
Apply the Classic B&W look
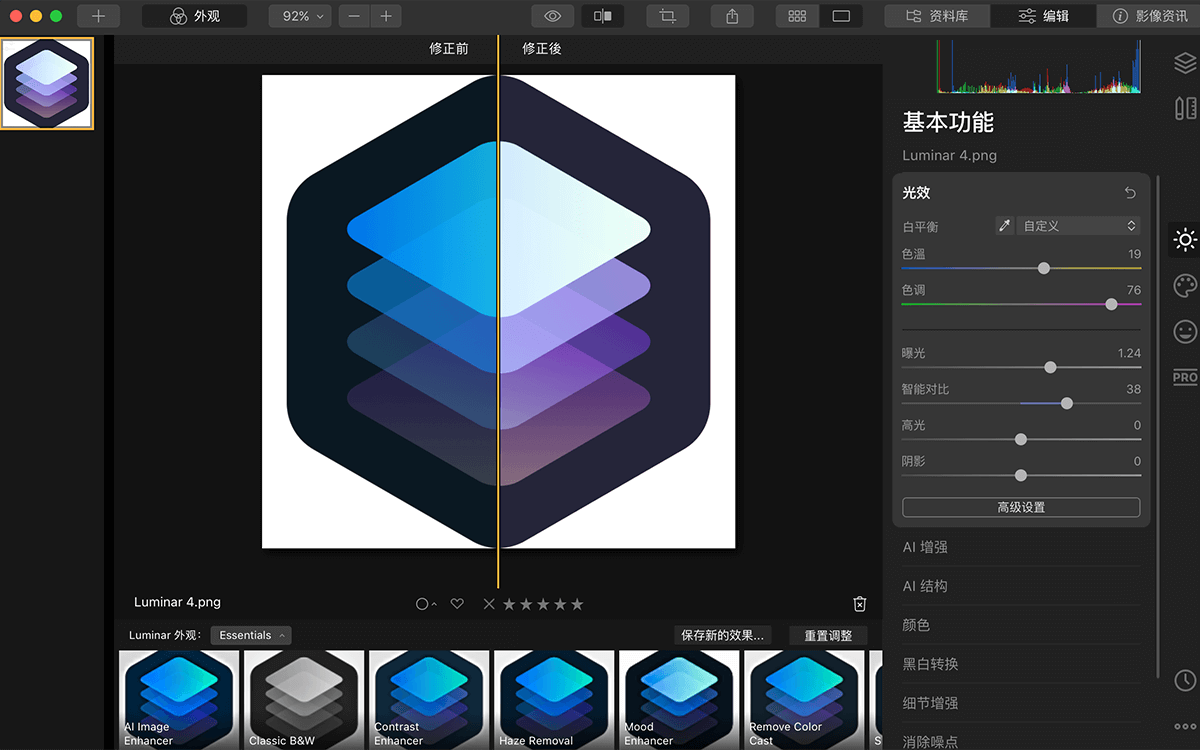(x=304, y=700)
